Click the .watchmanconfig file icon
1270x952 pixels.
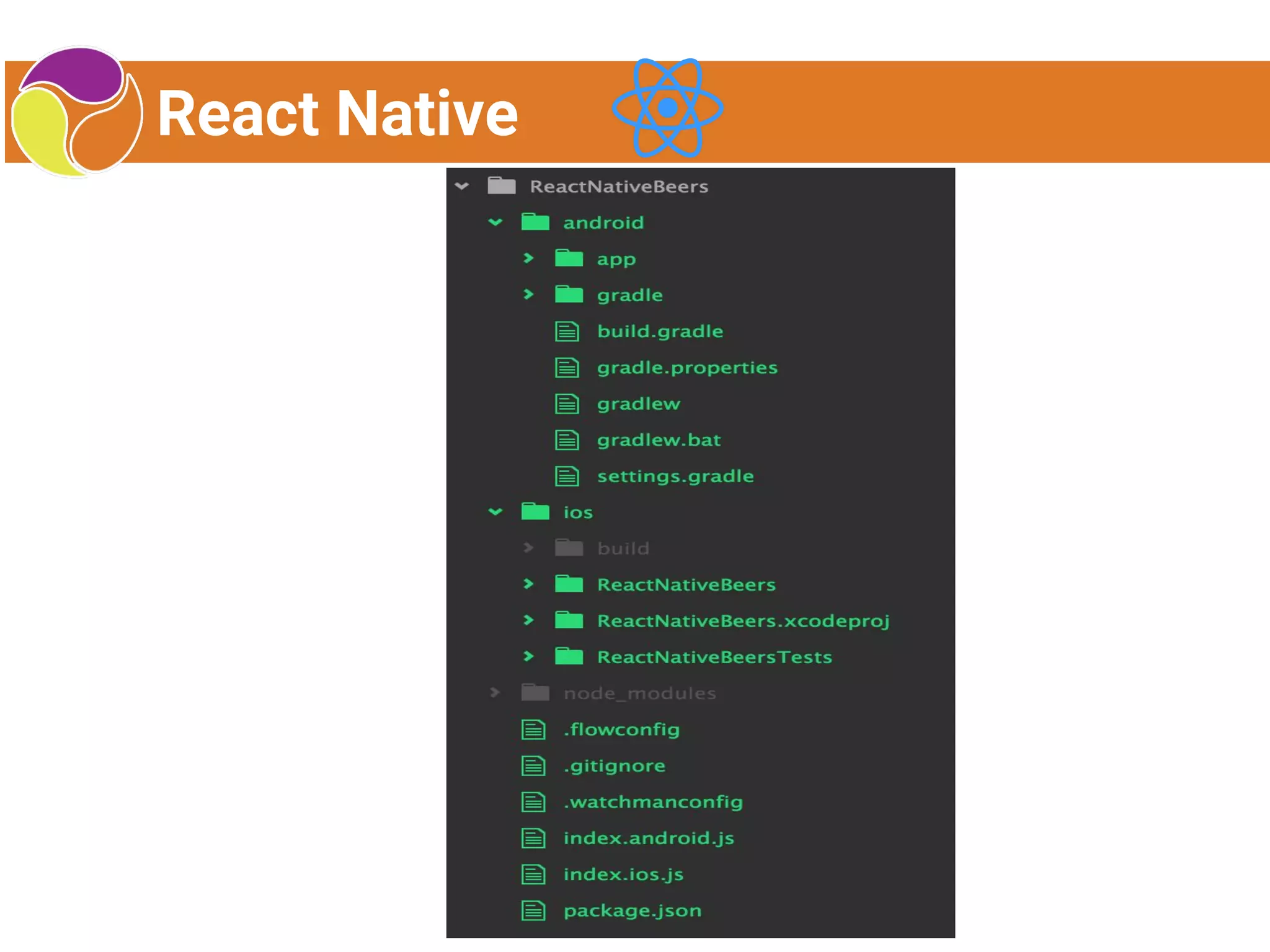[533, 801]
